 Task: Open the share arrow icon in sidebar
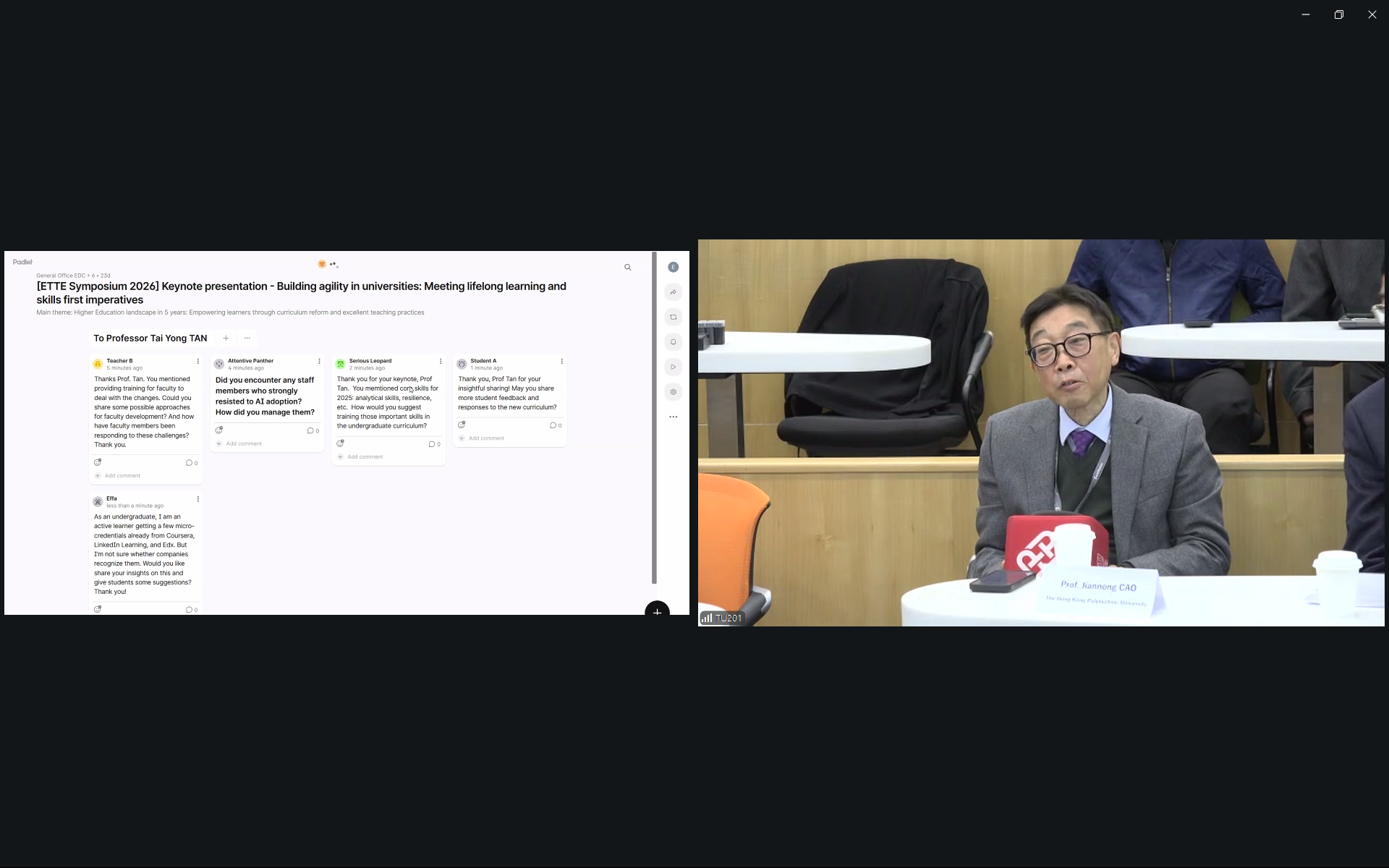(x=673, y=292)
